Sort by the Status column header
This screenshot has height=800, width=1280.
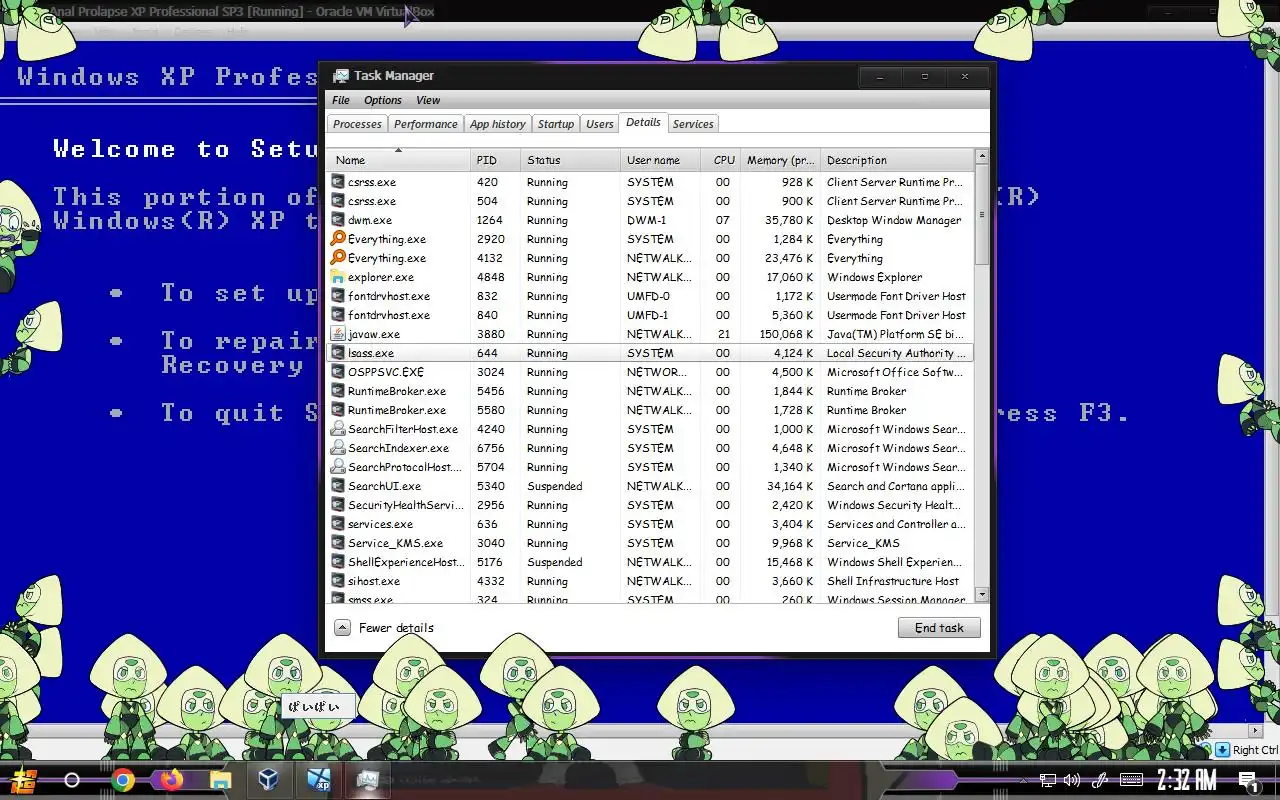tap(570, 160)
